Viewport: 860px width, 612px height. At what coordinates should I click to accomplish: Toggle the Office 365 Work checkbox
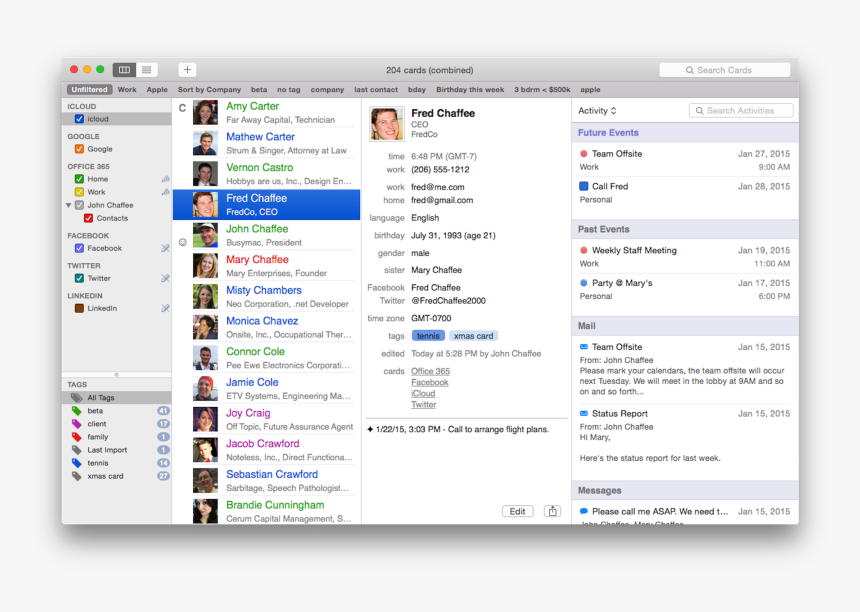(x=79, y=192)
